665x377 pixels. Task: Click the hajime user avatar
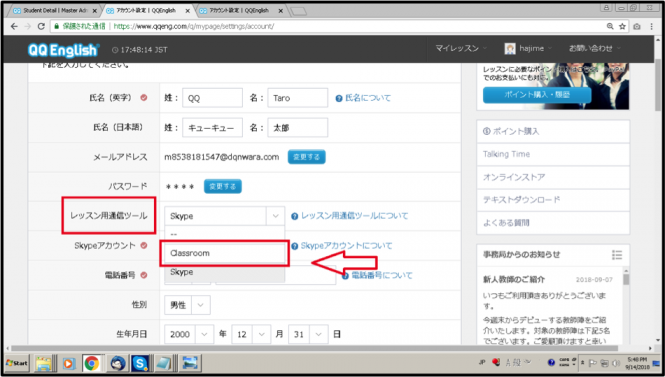click(x=510, y=49)
